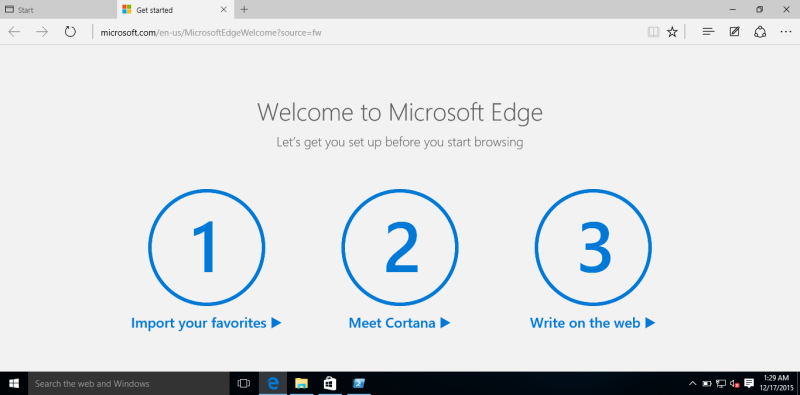Screen dimensions: 800x395
Task: Show hidden system tray icons chevron
Action: pyautogui.click(x=692, y=383)
